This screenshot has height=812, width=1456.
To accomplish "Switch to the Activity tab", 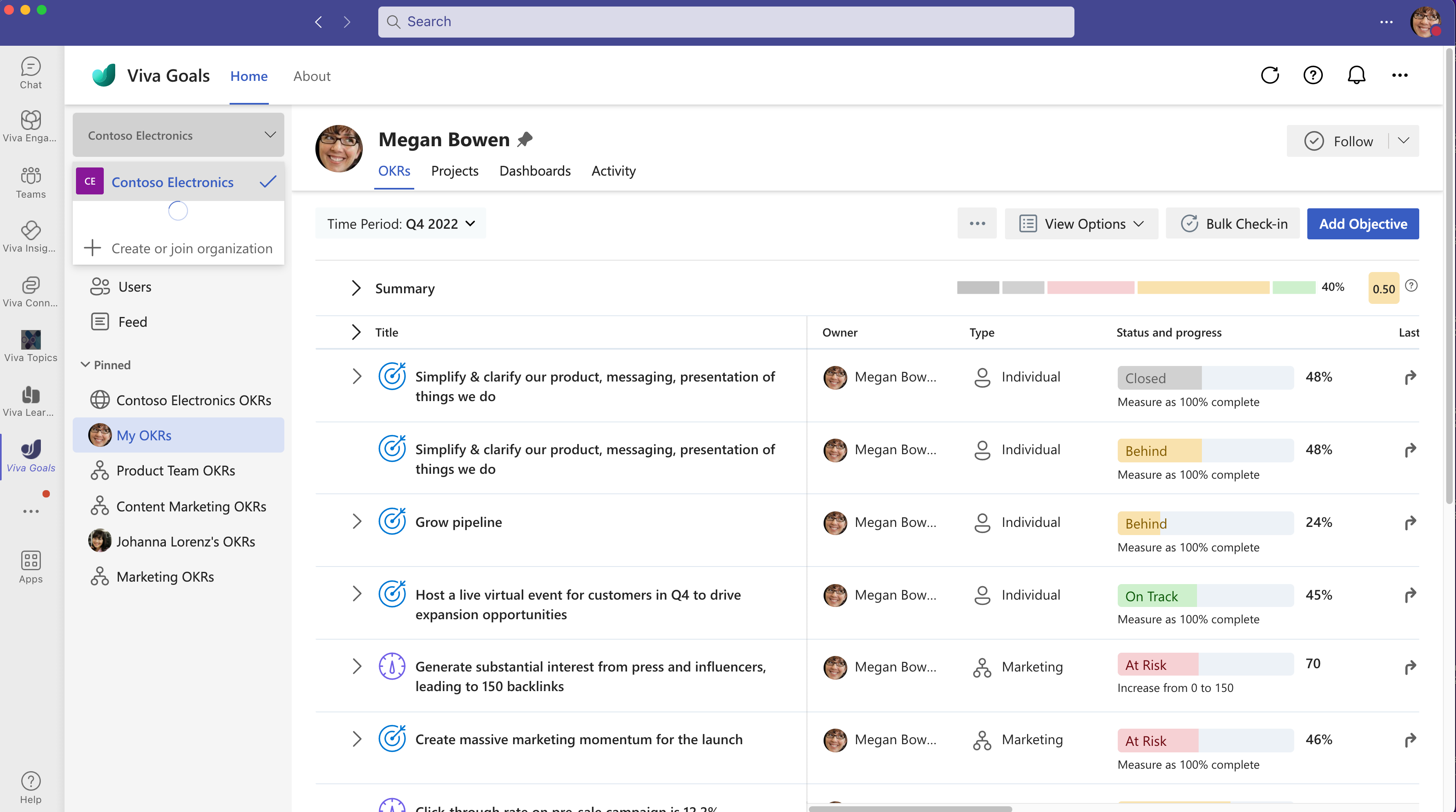I will tap(613, 170).
